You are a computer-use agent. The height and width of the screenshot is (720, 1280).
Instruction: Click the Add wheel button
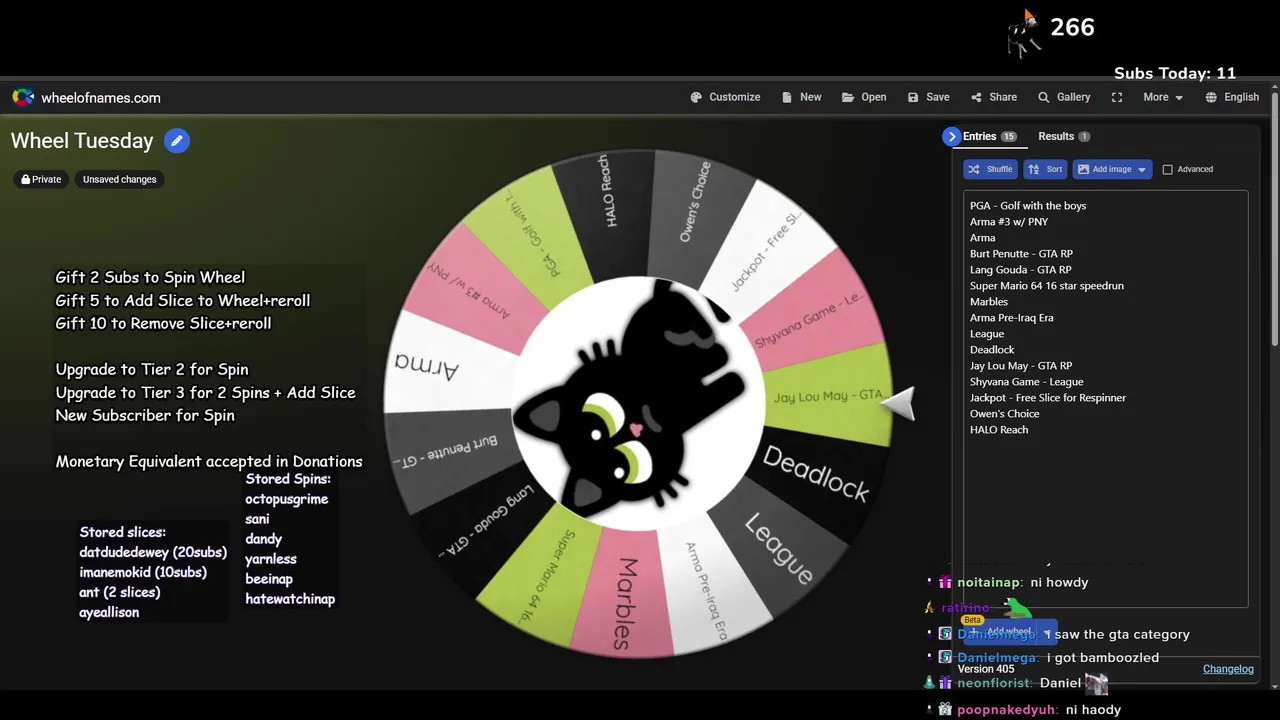(1001, 632)
